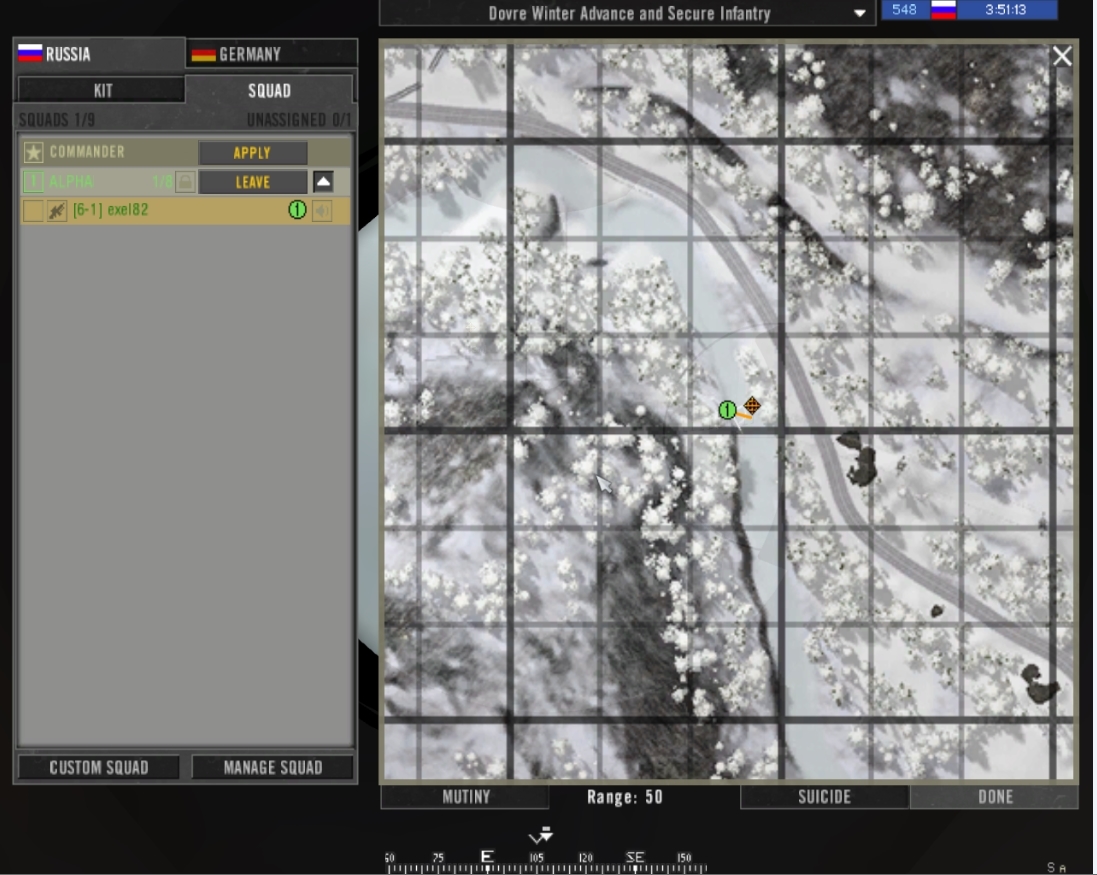Click the Range: 50 readout
Image resolution: width=1097 pixels, height=875 pixels.
(624, 797)
